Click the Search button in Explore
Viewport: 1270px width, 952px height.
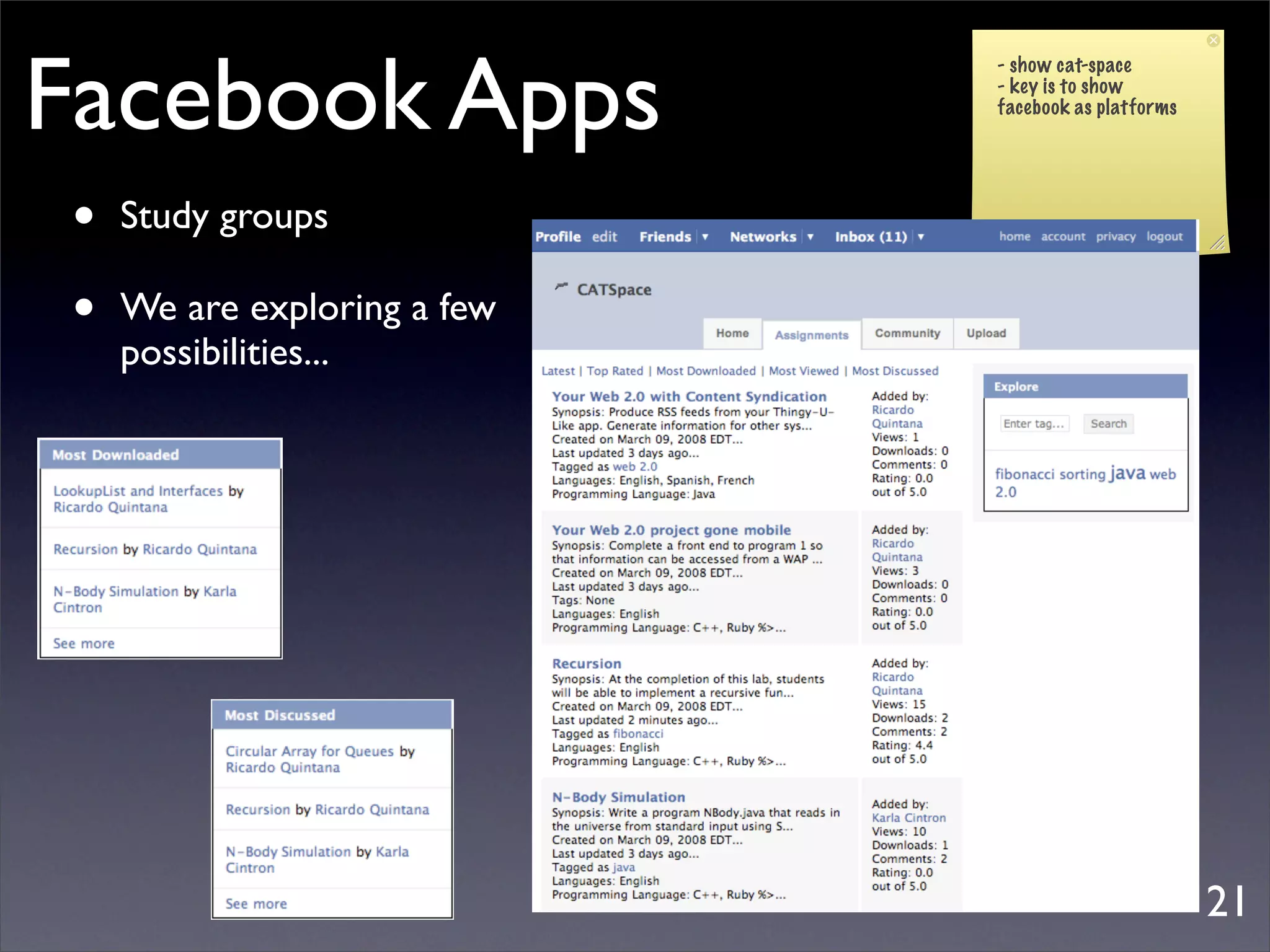[x=1108, y=424]
